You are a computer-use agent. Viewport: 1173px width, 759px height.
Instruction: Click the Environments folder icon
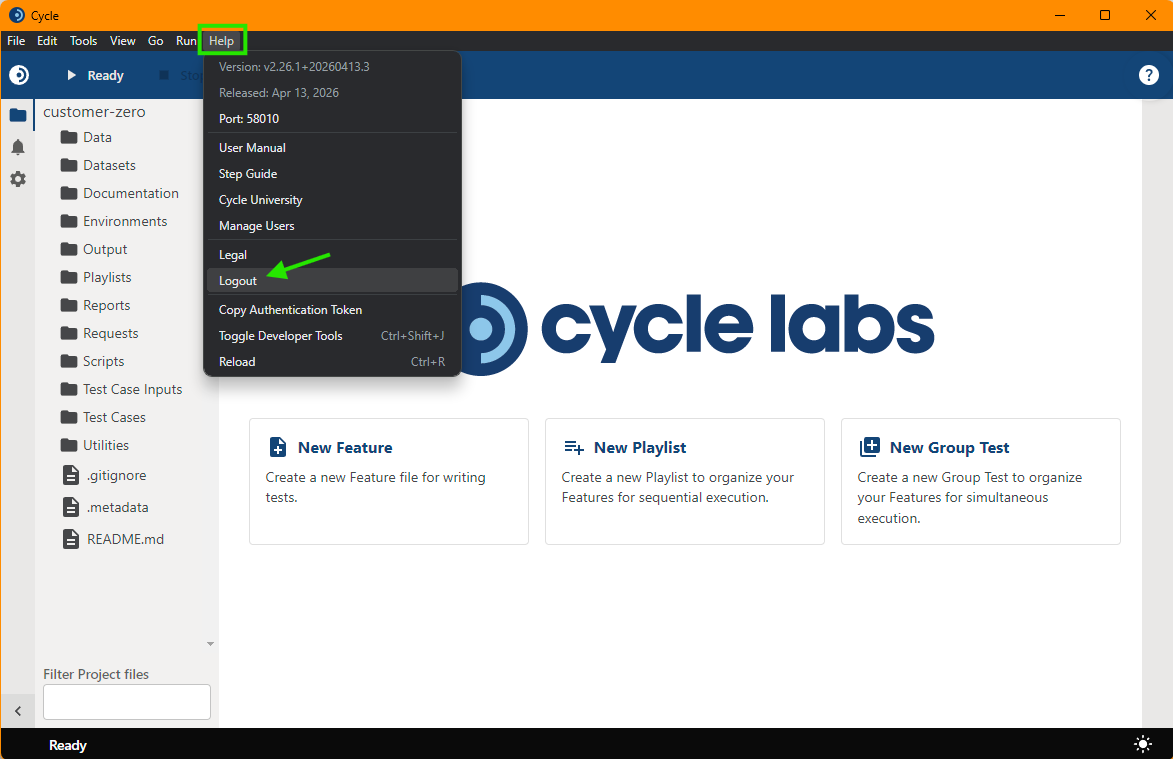point(69,221)
